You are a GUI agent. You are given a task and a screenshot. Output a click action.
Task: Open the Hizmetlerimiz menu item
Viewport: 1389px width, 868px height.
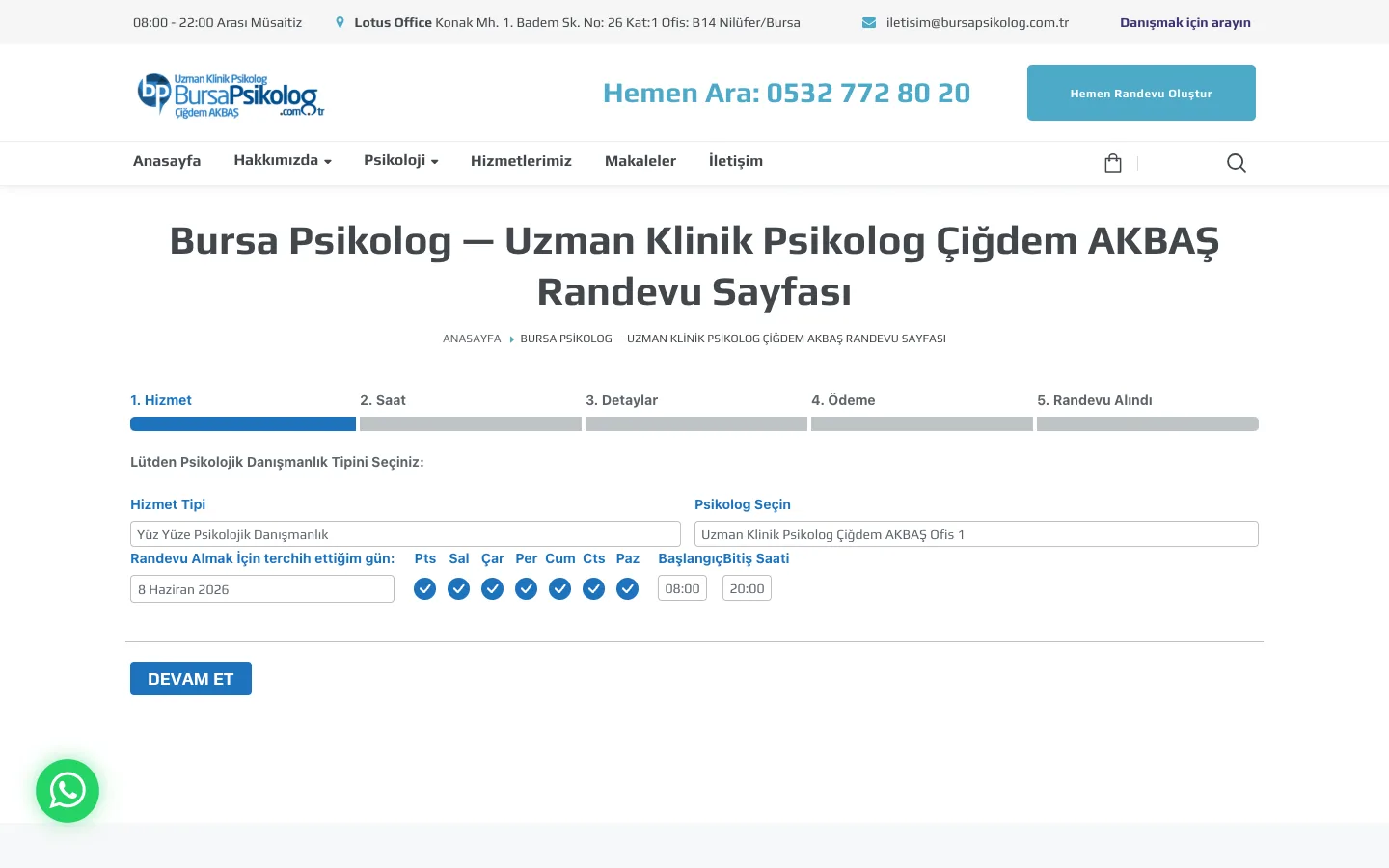coord(521,161)
